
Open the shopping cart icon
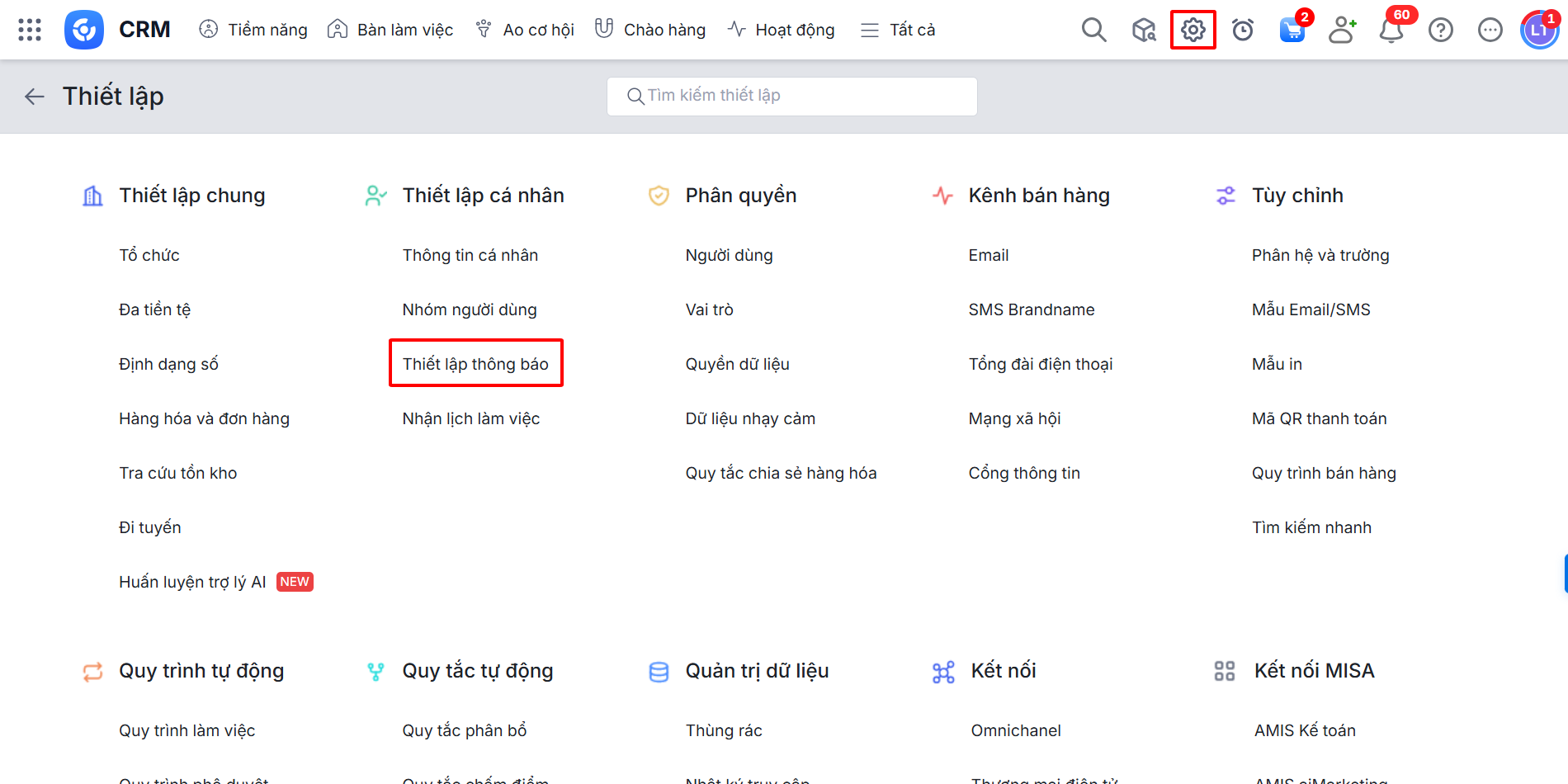1292,31
